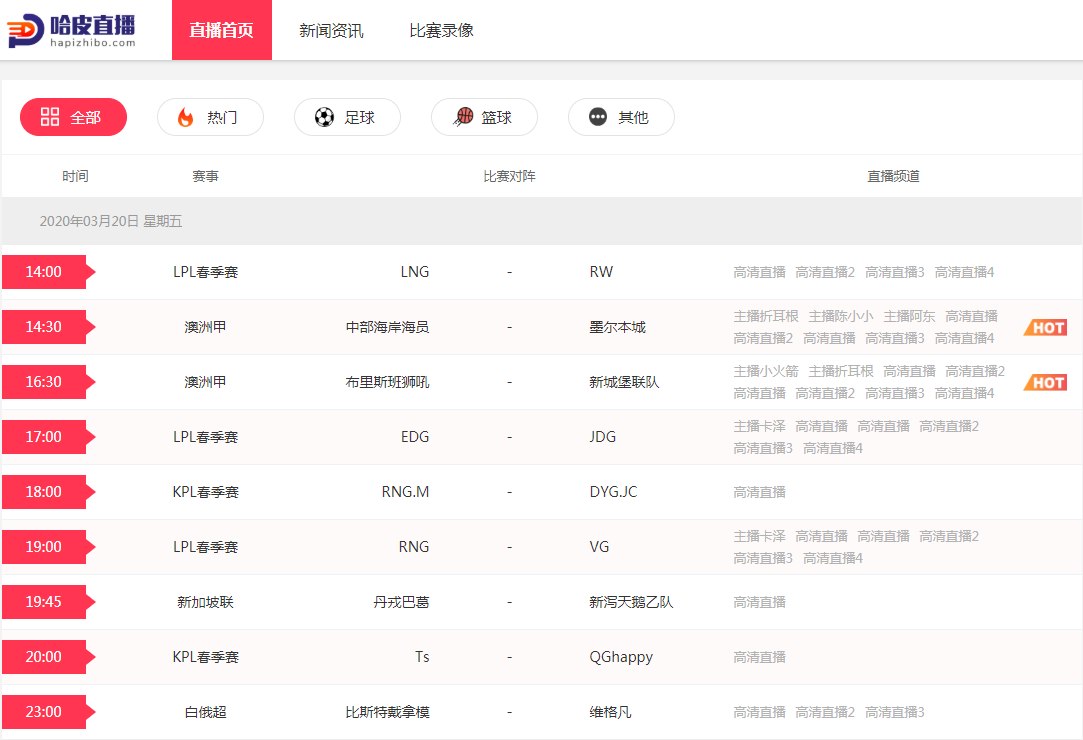Viewport: 1083px width, 740px height.
Task: Open 高清直播3 for 比斯特戴拿模 match
Action: click(894, 712)
